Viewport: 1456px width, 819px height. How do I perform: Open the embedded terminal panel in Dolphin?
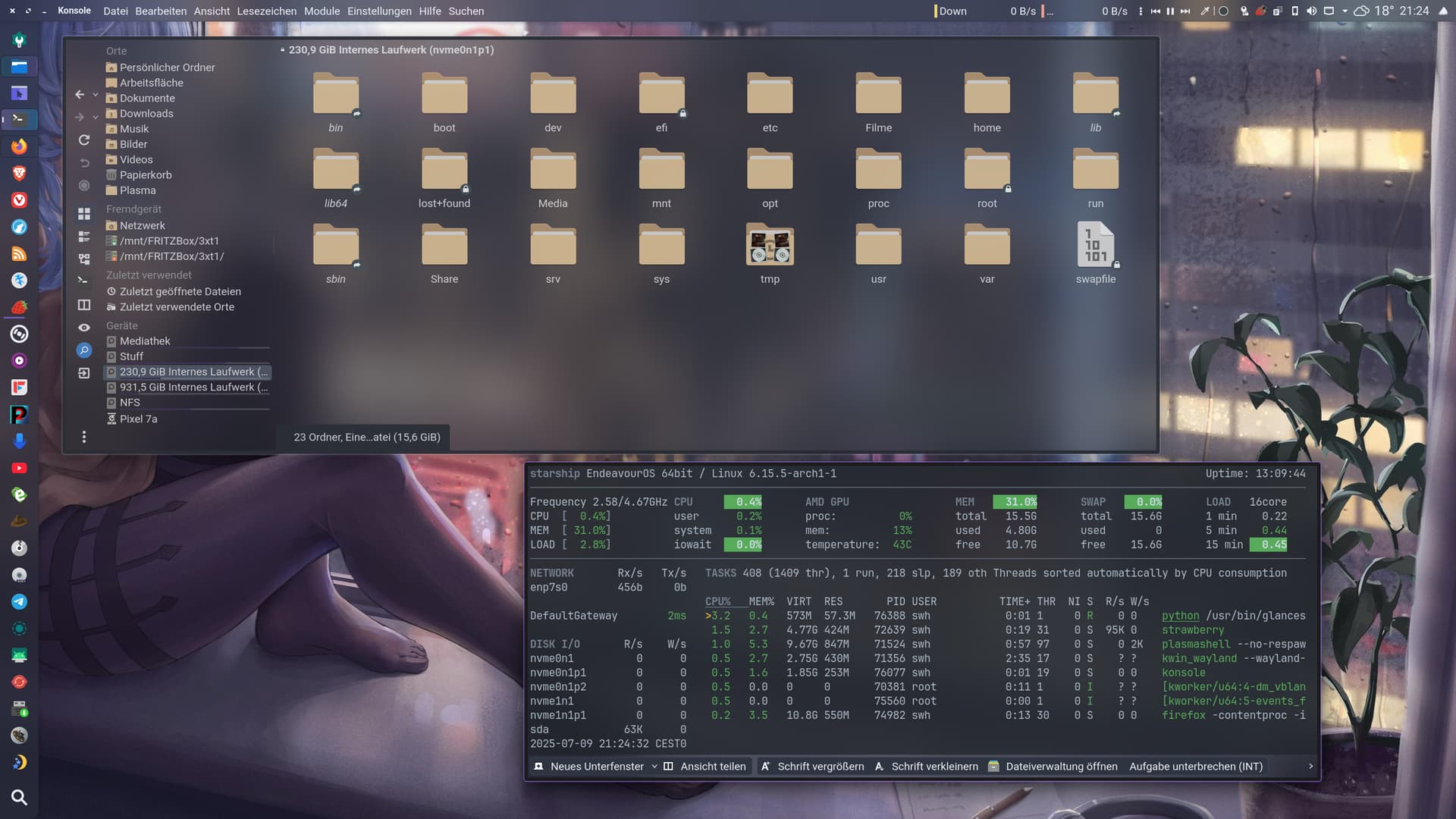pos(84,281)
